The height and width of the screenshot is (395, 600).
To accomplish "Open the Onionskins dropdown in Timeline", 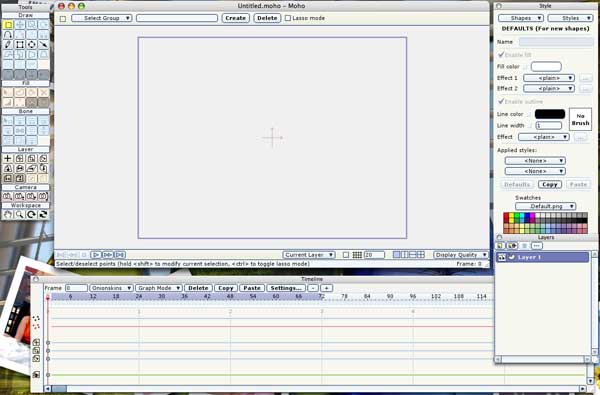I will [111, 288].
